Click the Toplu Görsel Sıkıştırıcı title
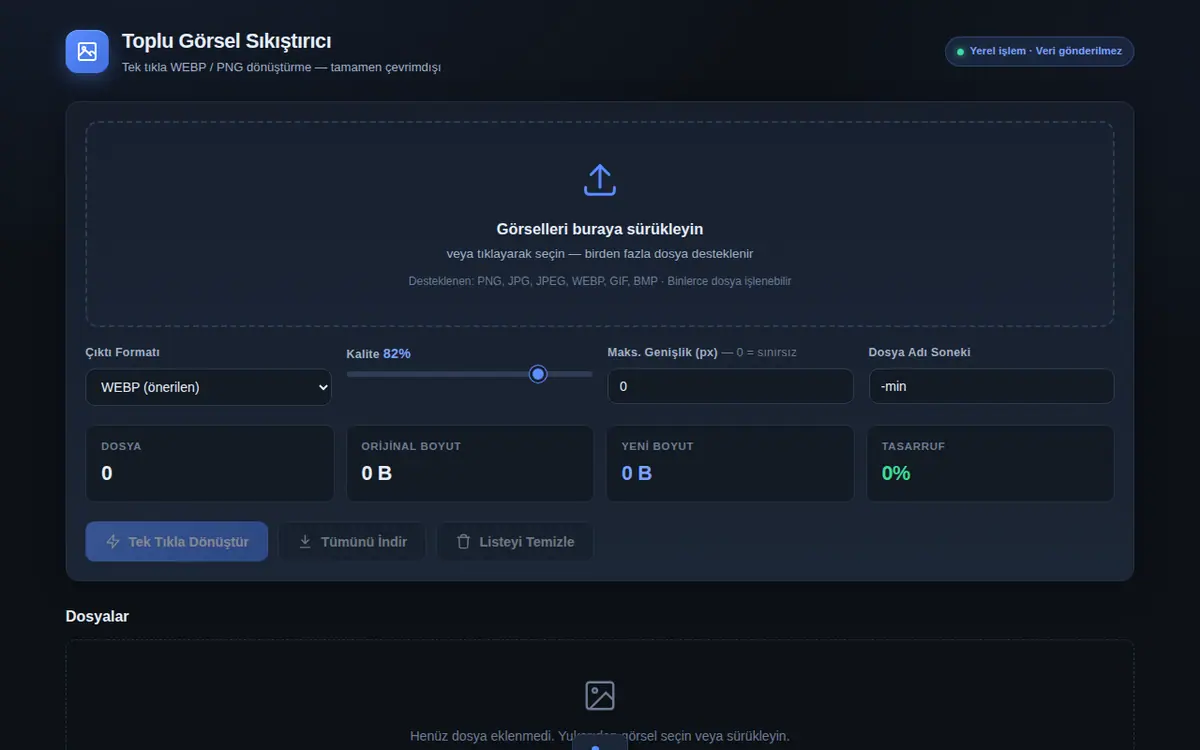 point(227,41)
